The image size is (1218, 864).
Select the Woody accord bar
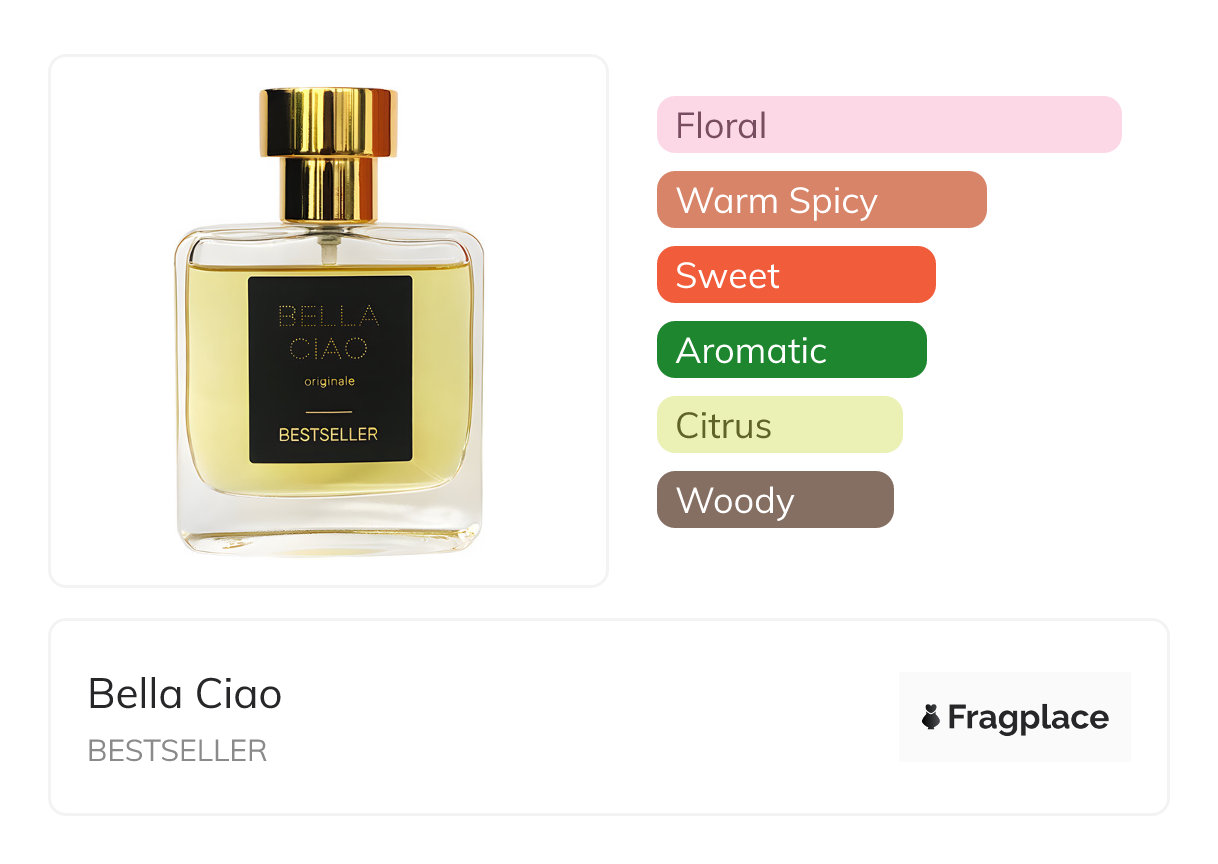click(x=775, y=500)
